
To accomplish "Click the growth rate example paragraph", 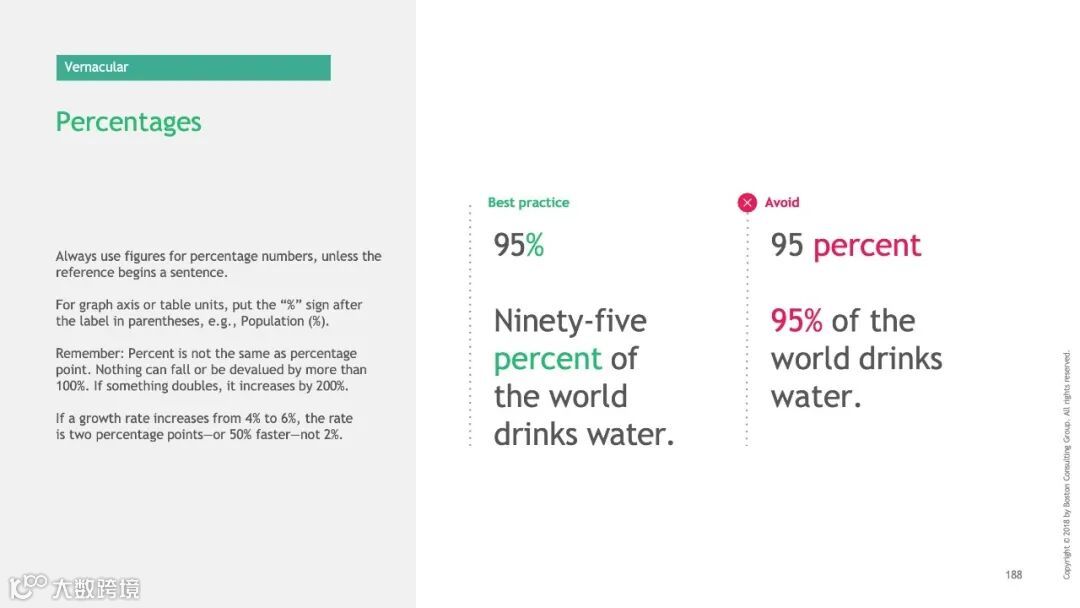I will (204, 426).
